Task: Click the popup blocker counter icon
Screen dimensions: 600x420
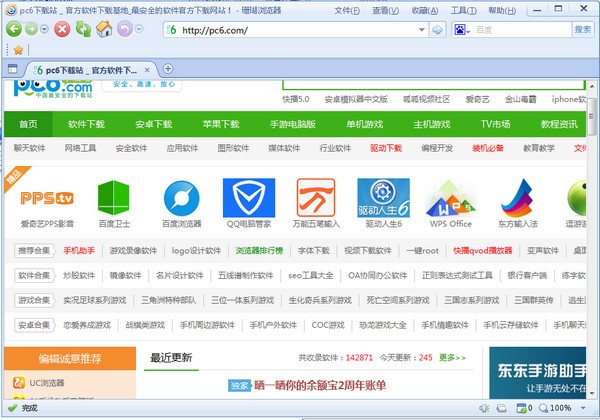Action: [524, 408]
